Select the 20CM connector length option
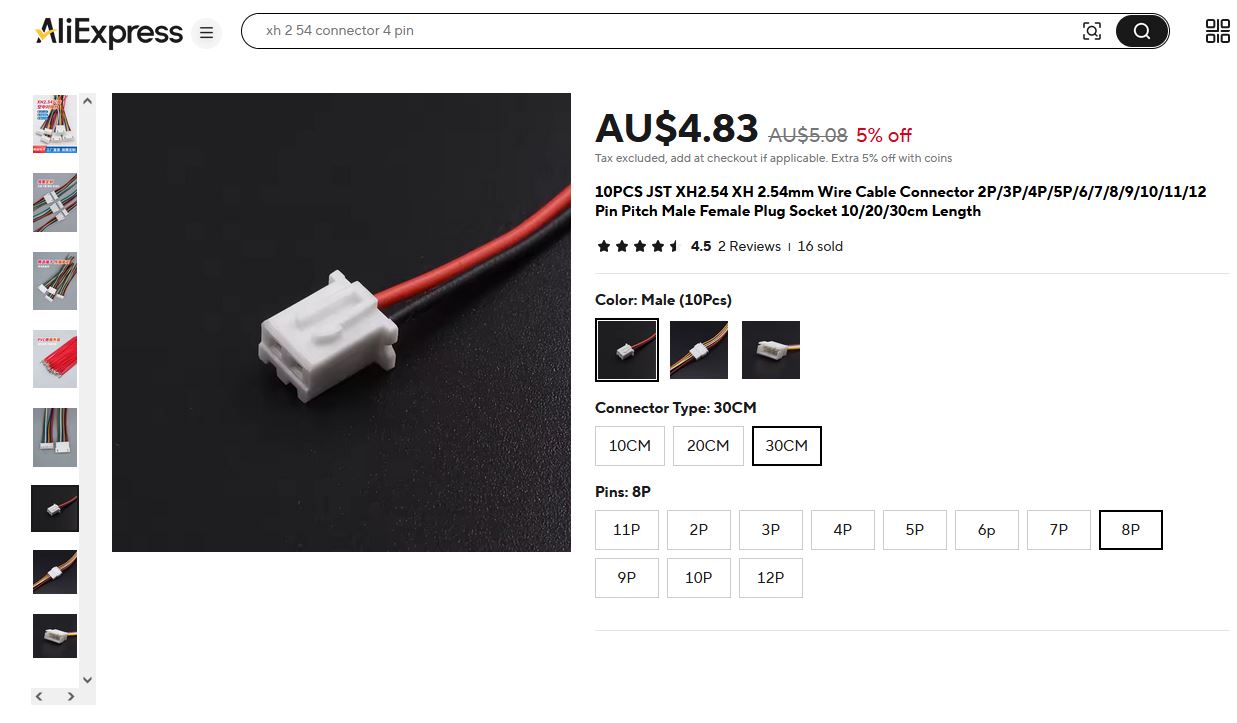Image resolution: width=1237 pixels, height=723 pixels. [708, 446]
